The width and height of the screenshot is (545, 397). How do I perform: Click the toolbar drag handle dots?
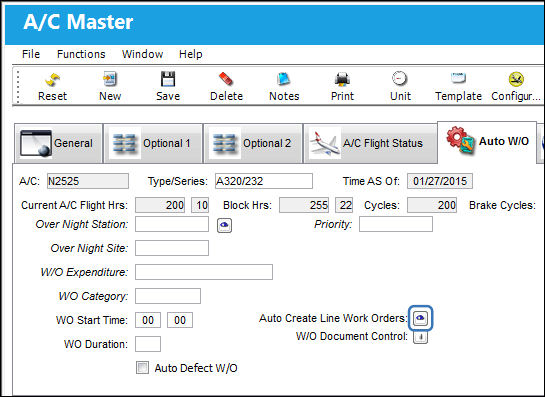click(18, 87)
